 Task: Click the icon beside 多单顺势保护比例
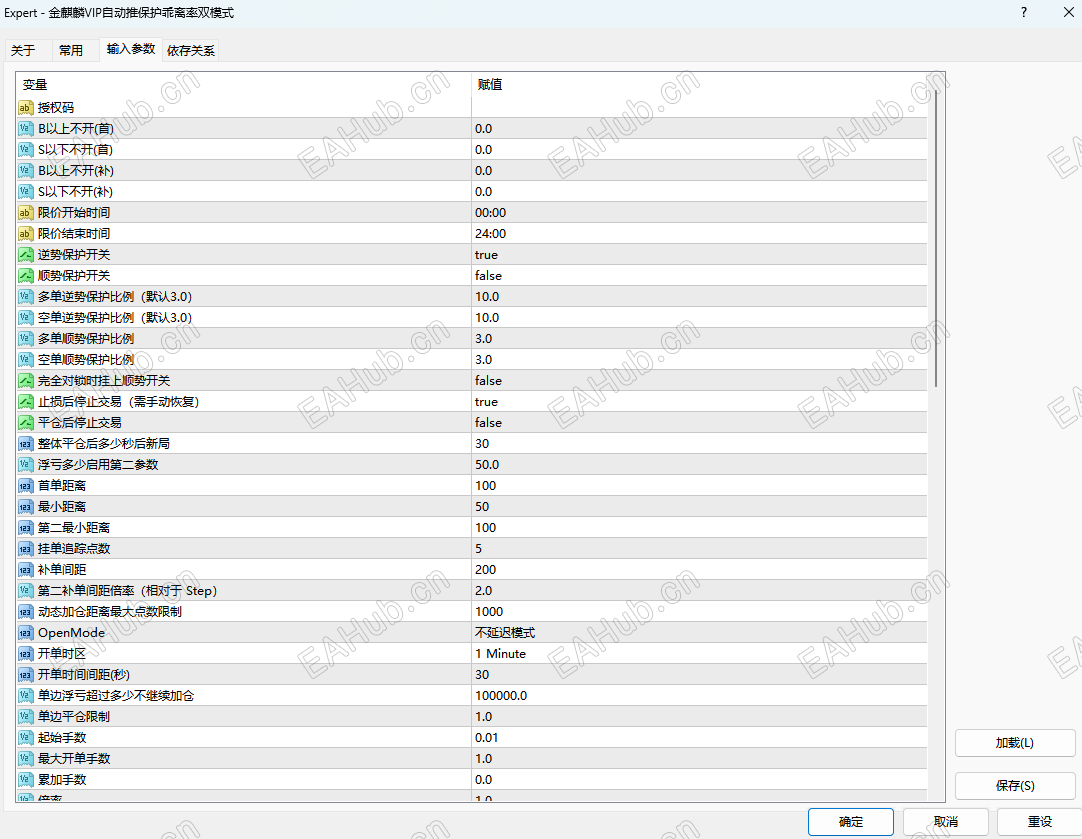point(26,339)
